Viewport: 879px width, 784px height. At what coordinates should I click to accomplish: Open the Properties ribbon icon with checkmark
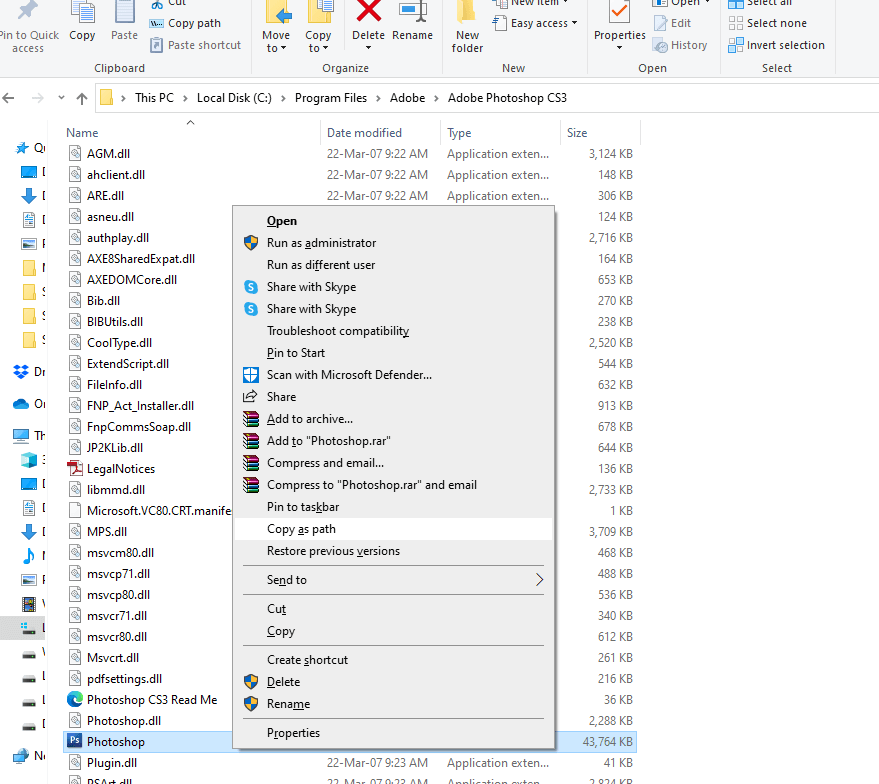pyautogui.click(x=620, y=14)
